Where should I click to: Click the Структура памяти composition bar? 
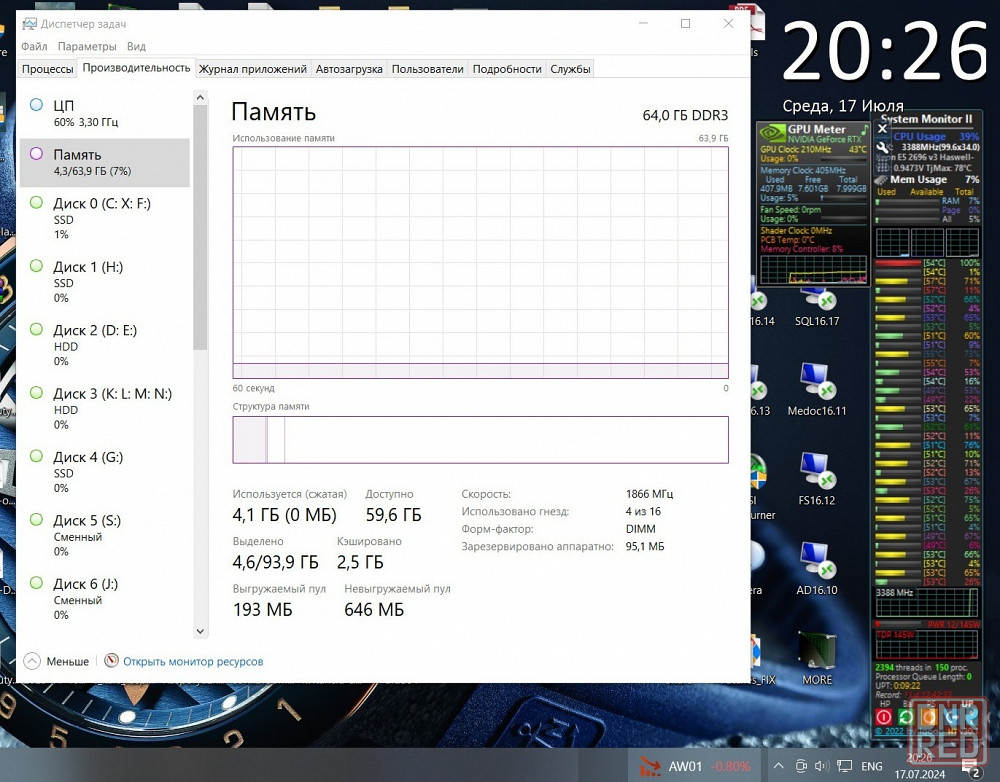click(x=480, y=439)
